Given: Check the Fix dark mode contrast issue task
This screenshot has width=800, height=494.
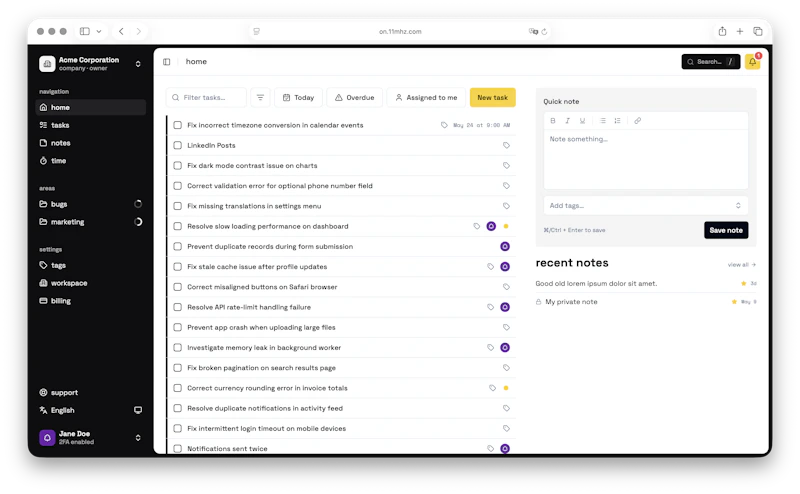Looking at the screenshot, I should click(178, 165).
